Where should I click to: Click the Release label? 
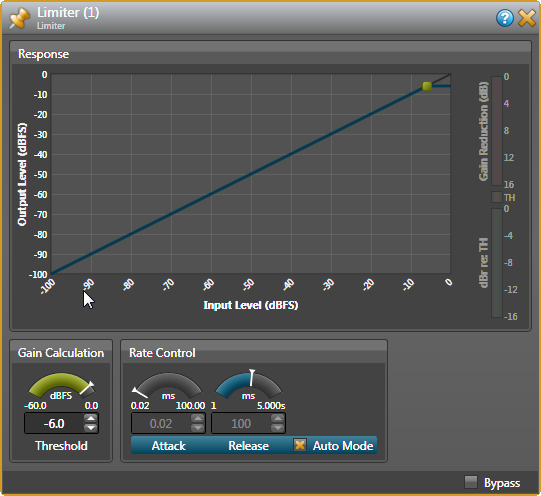tap(248, 446)
